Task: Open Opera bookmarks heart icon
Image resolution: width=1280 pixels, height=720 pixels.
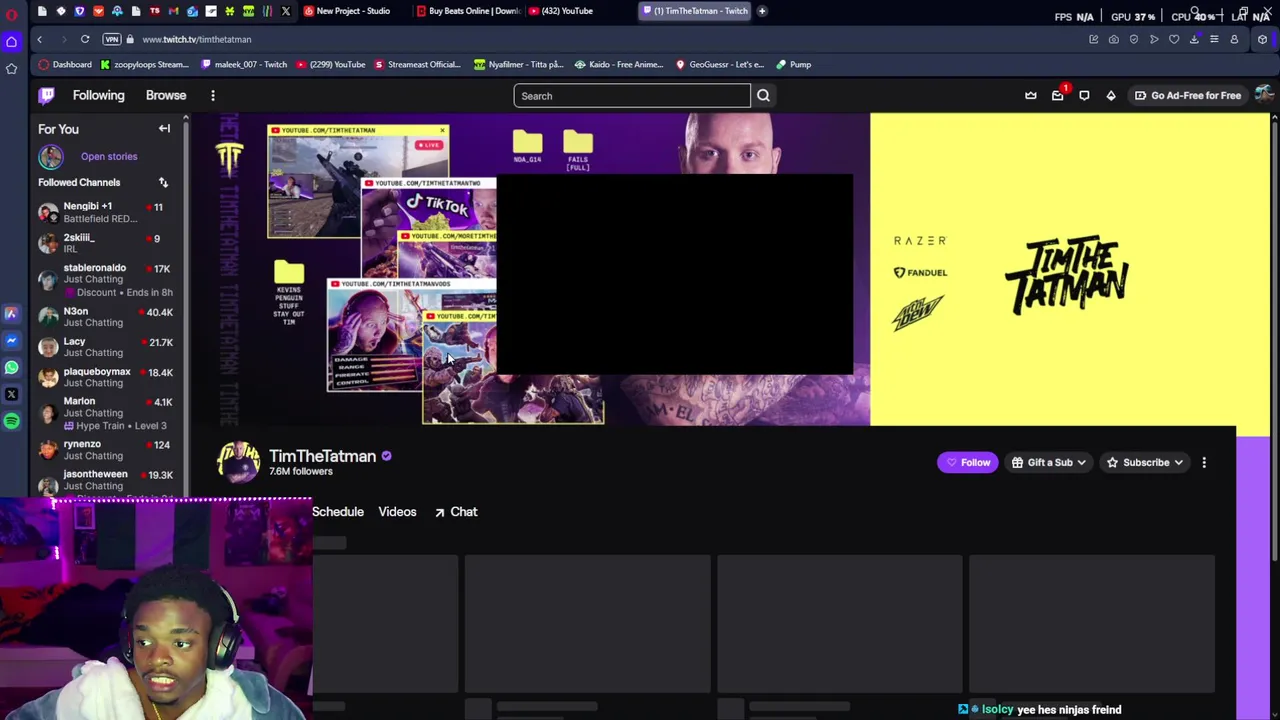Action: click(1174, 39)
